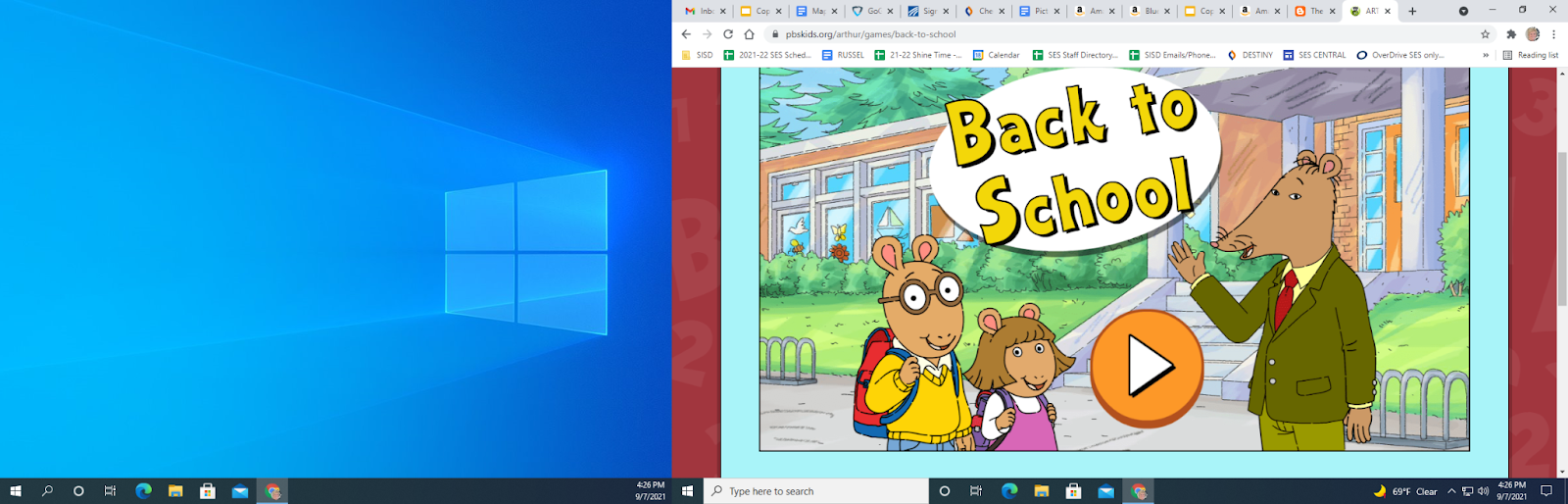Screen dimensions: 1568x504
Task: Show hidden system tray icons
Action: (1451, 491)
